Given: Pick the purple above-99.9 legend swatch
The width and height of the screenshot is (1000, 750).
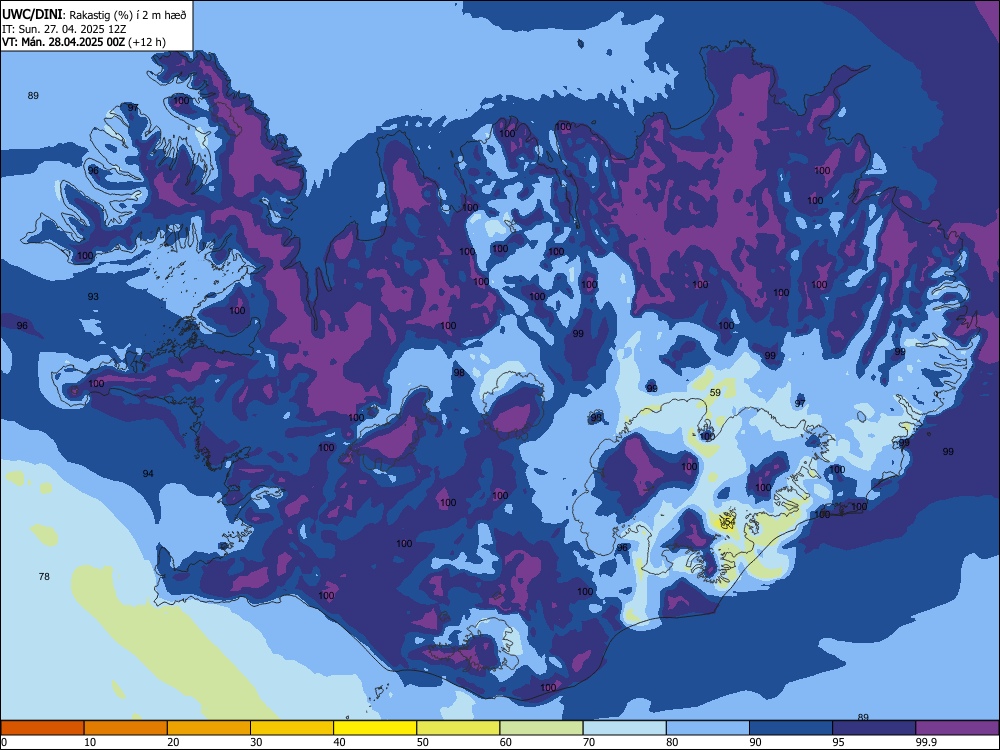Looking at the screenshot, I should (x=957, y=728).
